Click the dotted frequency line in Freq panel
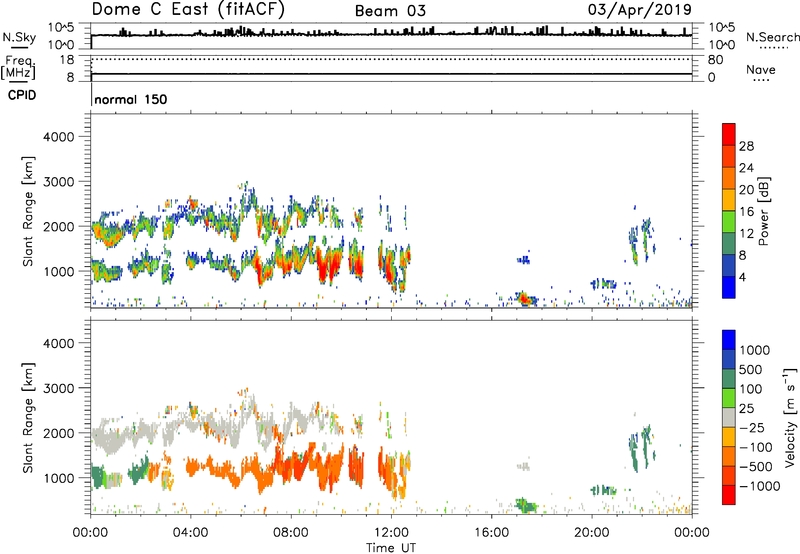The height and width of the screenshot is (554, 800). point(391,59)
